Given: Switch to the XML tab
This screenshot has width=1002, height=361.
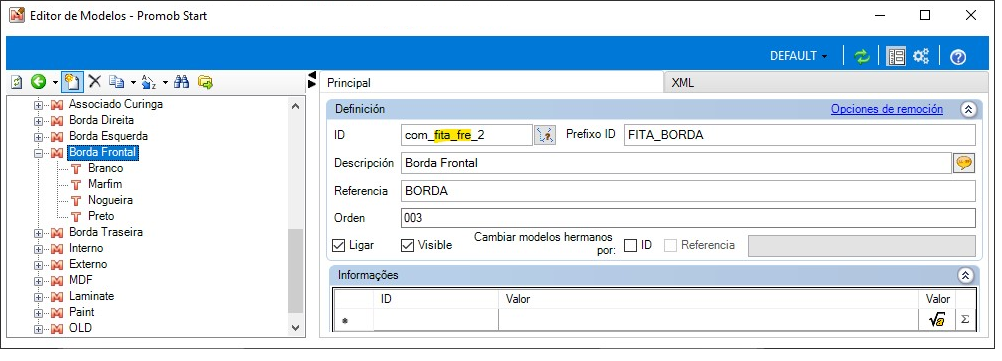Looking at the screenshot, I should click(x=682, y=83).
